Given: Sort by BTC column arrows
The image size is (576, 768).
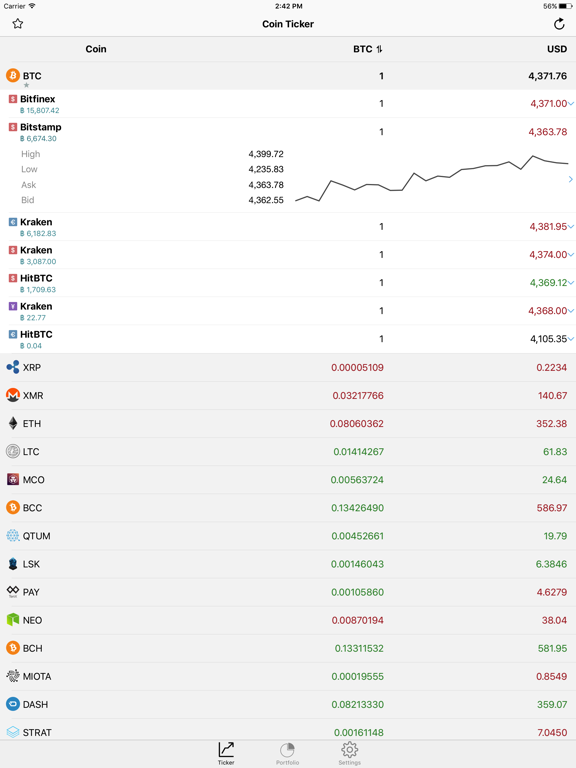Looking at the screenshot, I should coord(380,49).
